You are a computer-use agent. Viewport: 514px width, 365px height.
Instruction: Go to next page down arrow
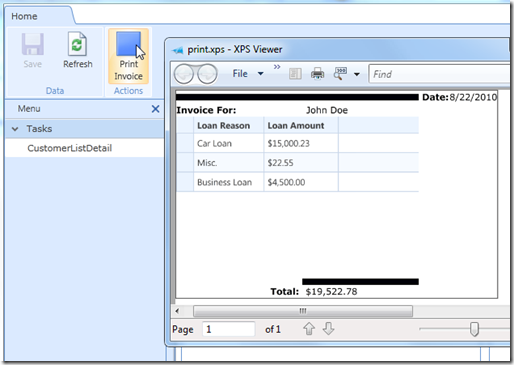point(329,329)
